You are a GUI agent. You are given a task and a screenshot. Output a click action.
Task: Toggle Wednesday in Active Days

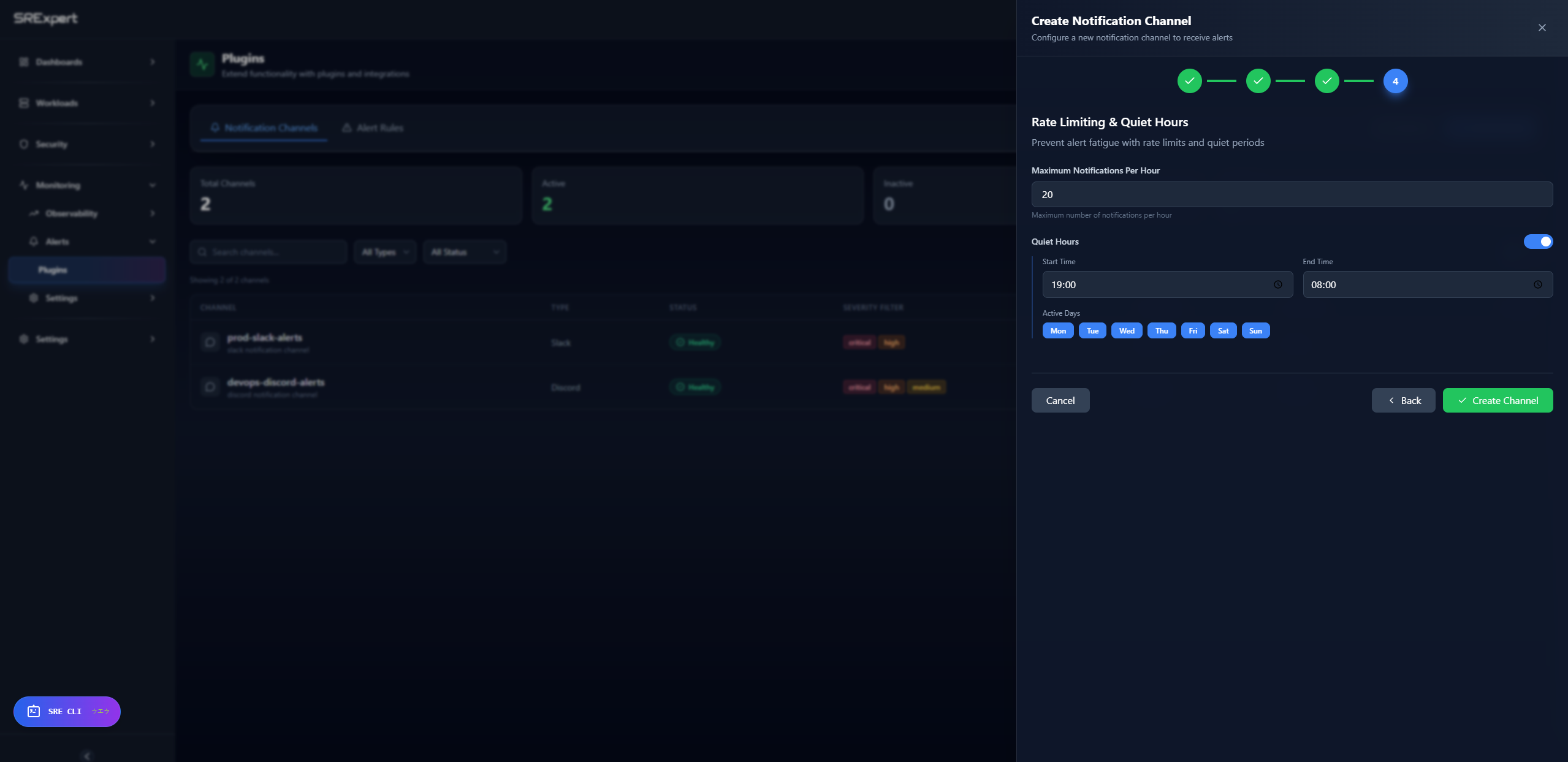[1127, 330]
